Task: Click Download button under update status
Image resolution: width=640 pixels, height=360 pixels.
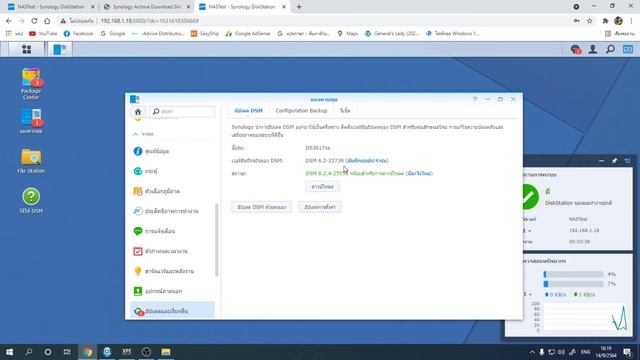Action: pos(322,187)
